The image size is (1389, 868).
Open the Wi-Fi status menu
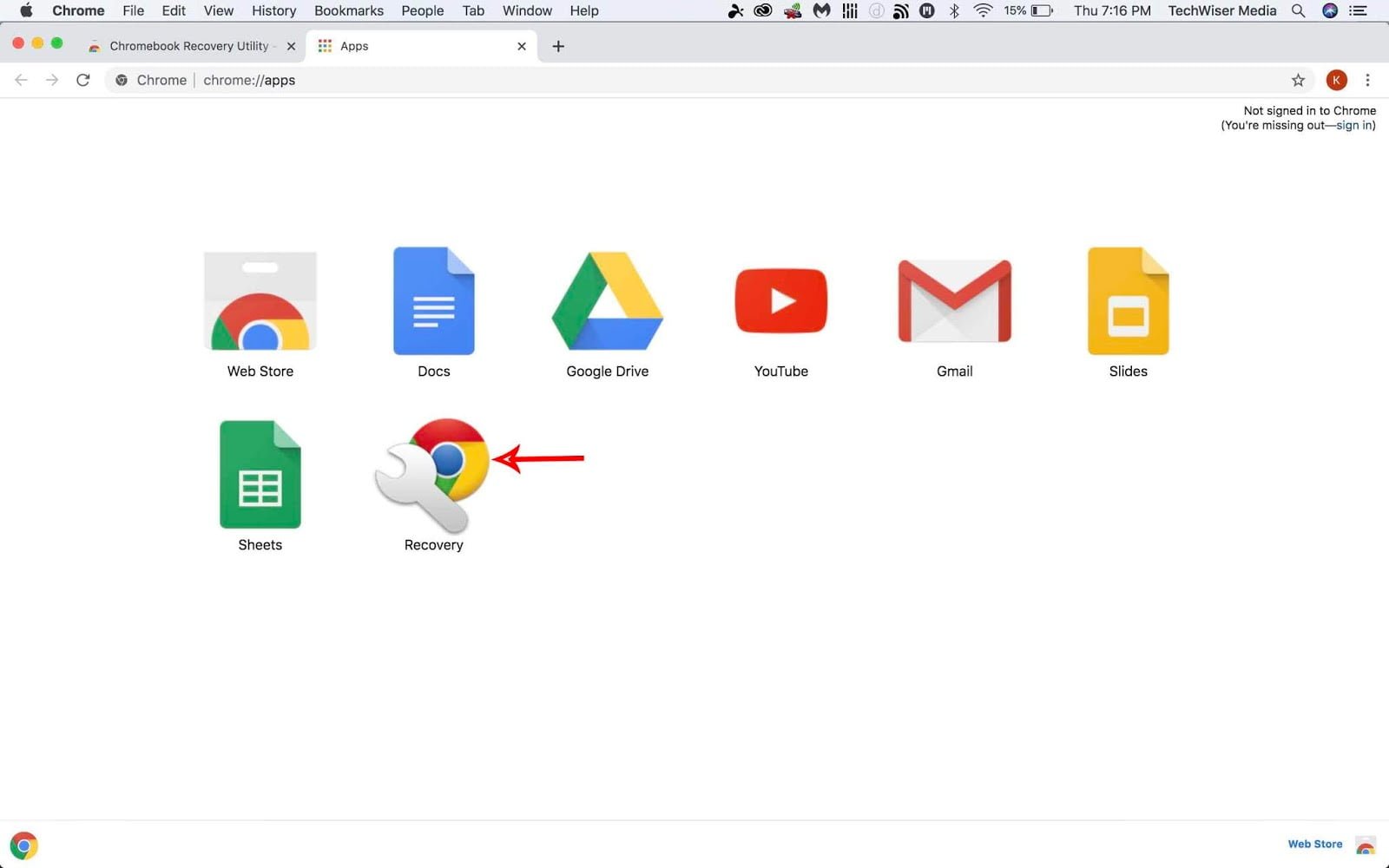point(982,11)
